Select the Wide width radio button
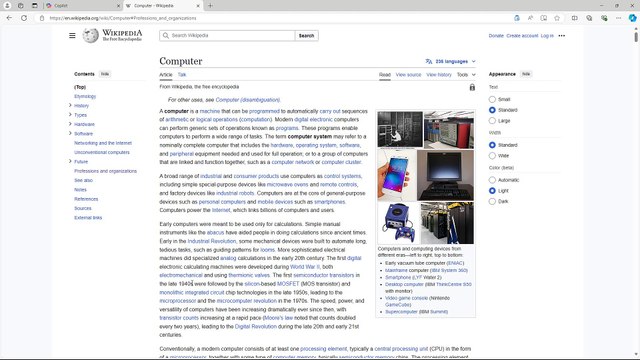This screenshot has width=640, height=360. (492, 156)
